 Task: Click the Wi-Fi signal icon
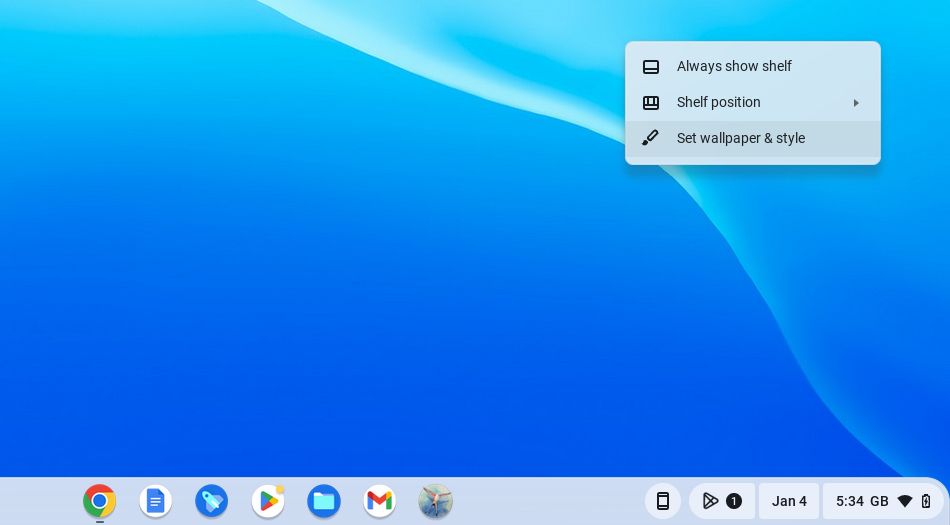coord(905,501)
